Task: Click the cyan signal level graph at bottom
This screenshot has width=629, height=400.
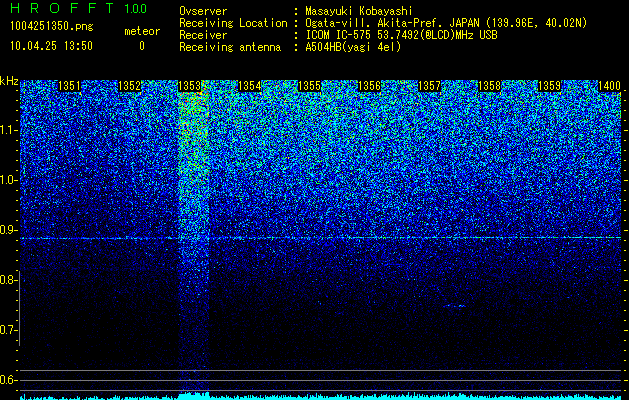Action: [x=320, y=396]
